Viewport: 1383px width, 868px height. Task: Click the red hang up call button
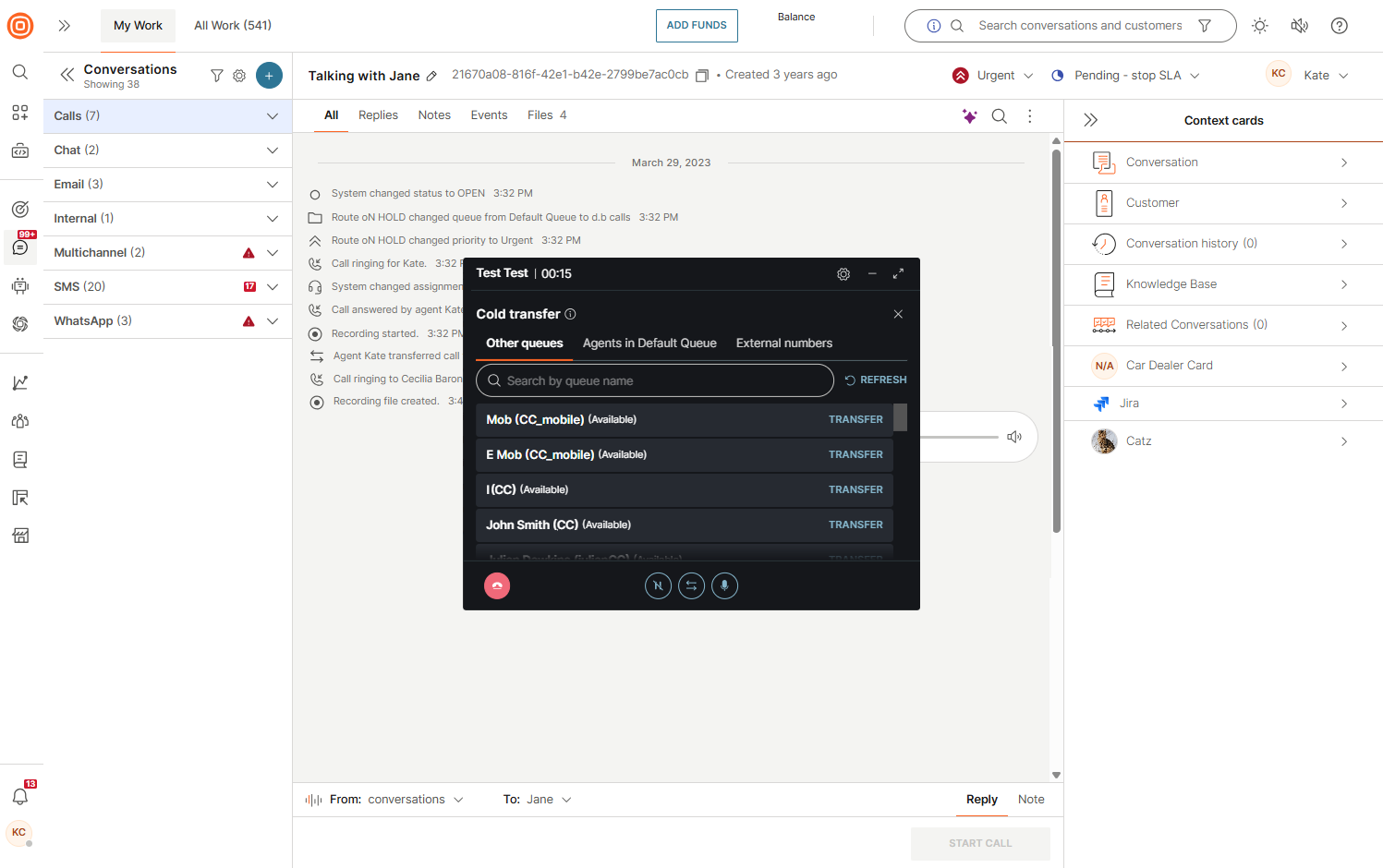coord(497,585)
